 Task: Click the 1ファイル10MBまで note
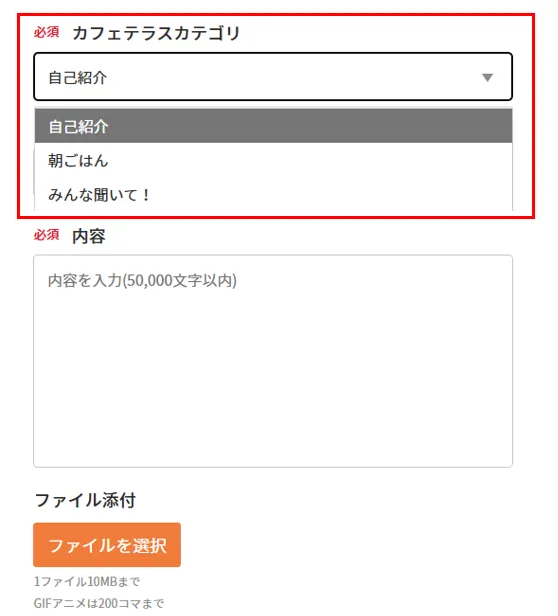(87, 581)
